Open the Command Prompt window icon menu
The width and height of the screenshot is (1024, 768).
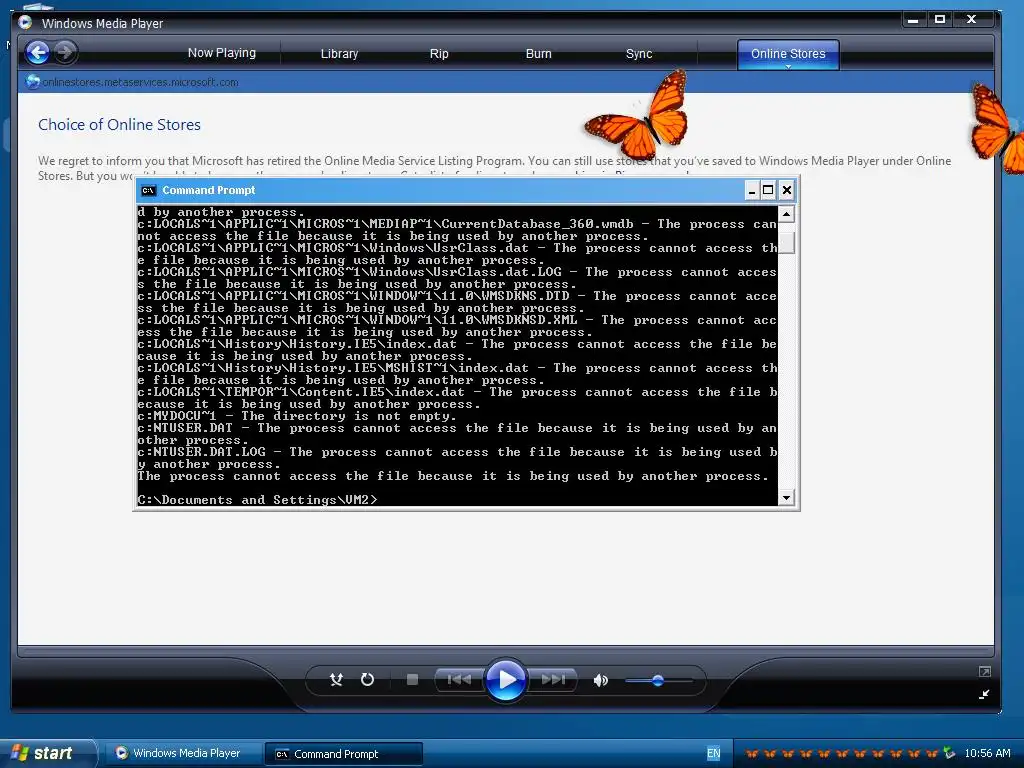[148, 191]
